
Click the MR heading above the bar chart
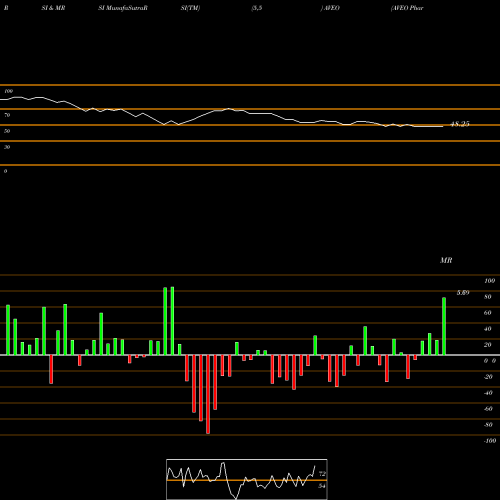click(x=446, y=260)
